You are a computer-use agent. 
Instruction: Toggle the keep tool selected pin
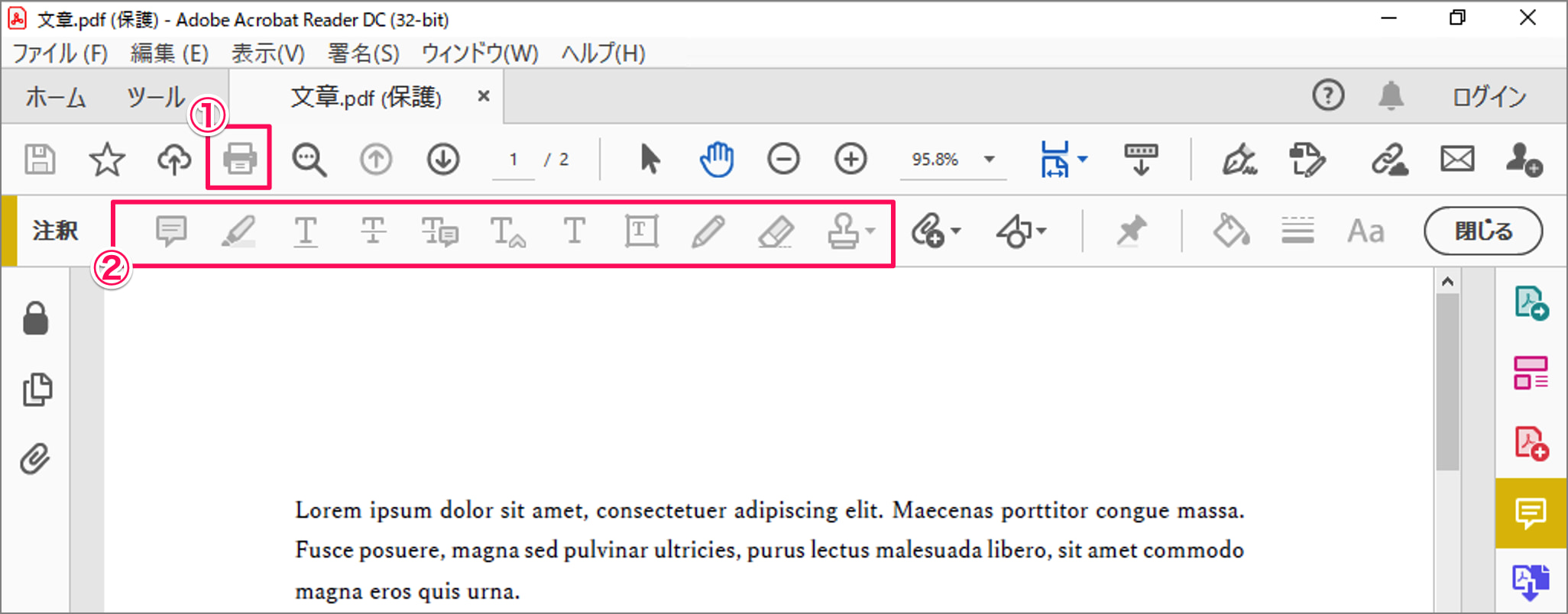pos(1131,231)
